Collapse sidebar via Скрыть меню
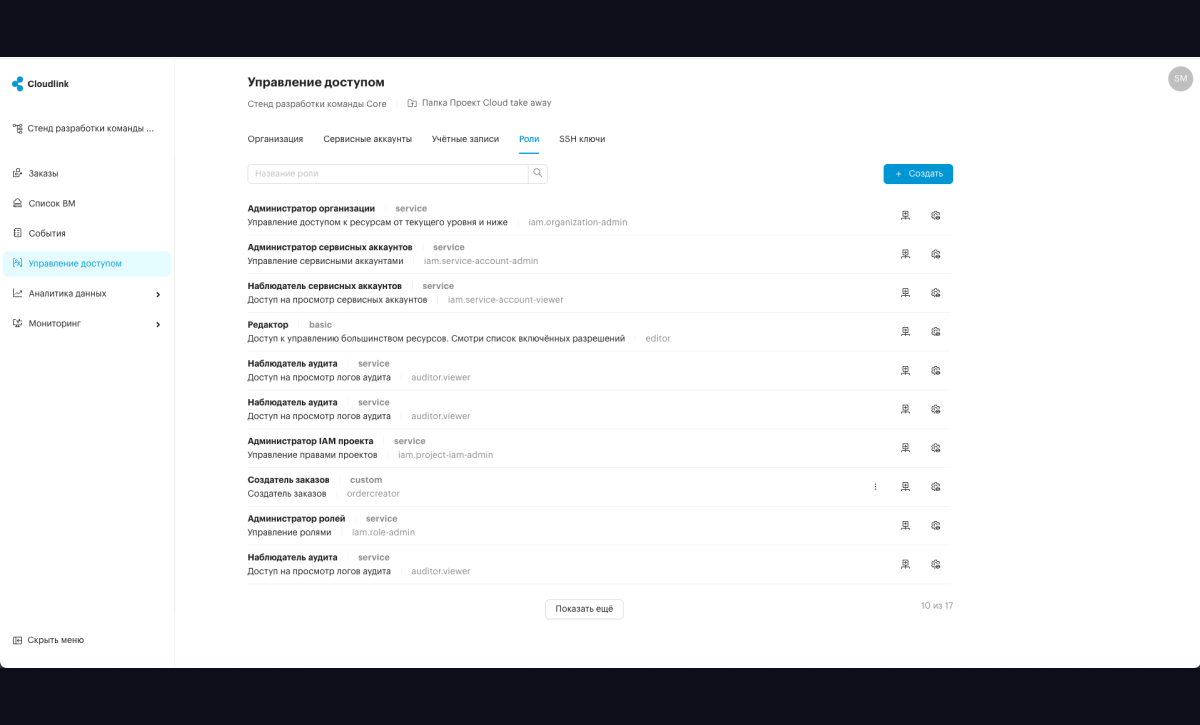The width and height of the screenshot is (1200, 725). [x=48, y=640]
